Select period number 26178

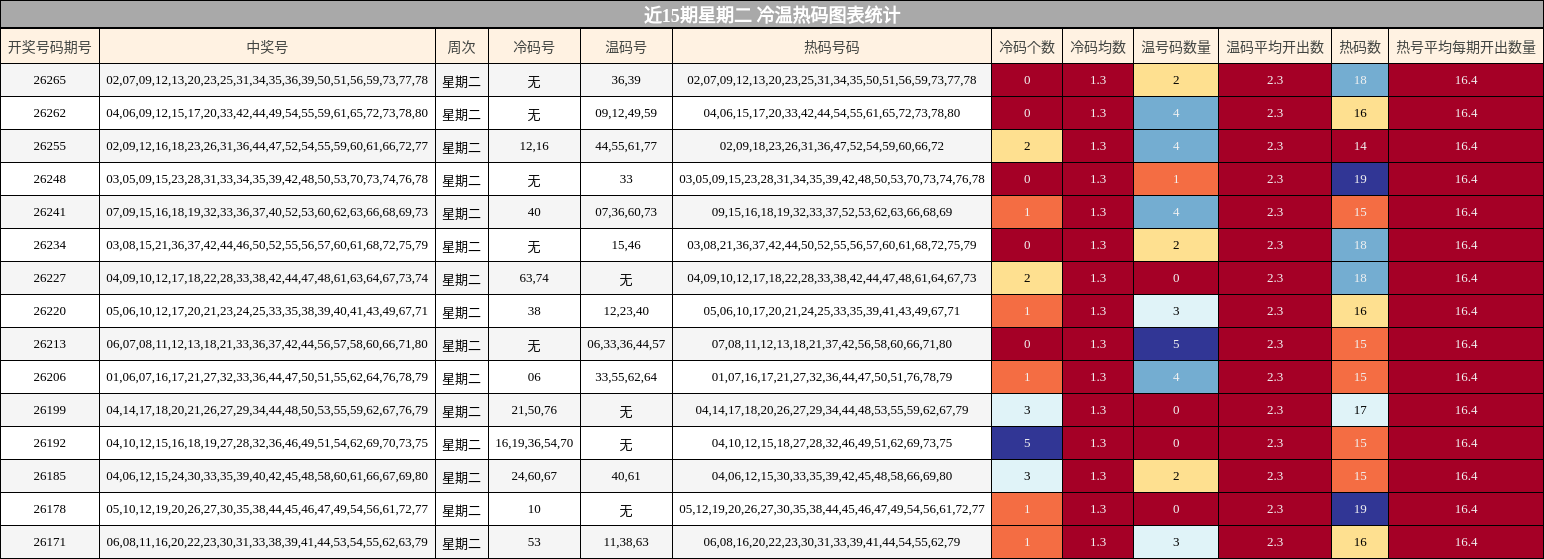[x=50, y=509]
